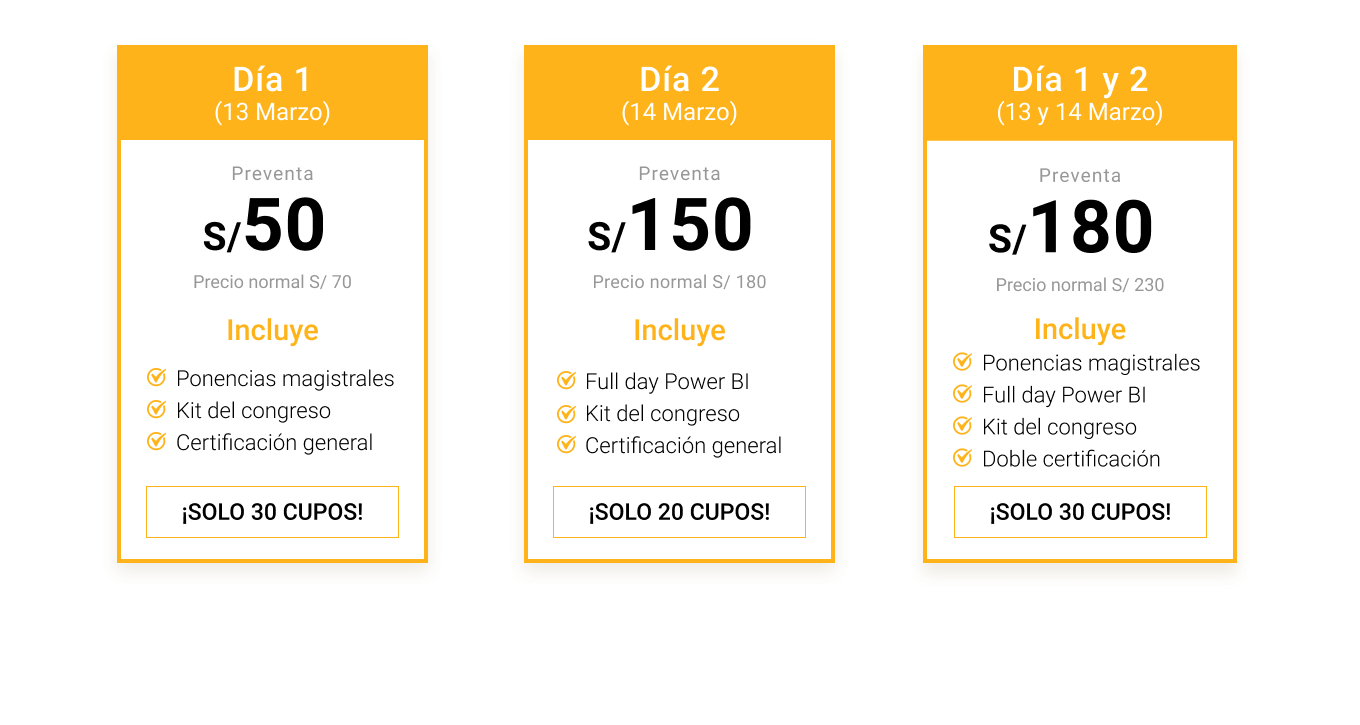Viewport: 1360px width, 725px height.
Task: Click check icon next to Doble certificación
Action: 962,458
